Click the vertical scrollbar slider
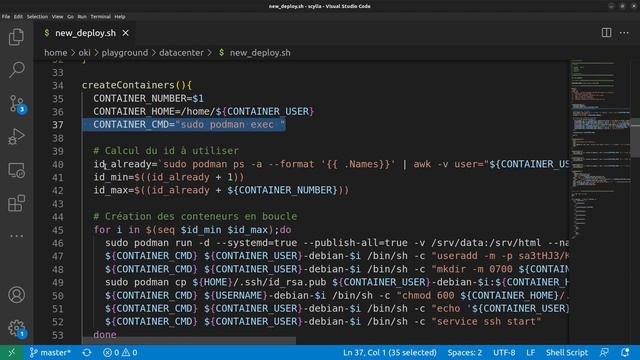This screenshot has width=640, height=360. (635, 138)
